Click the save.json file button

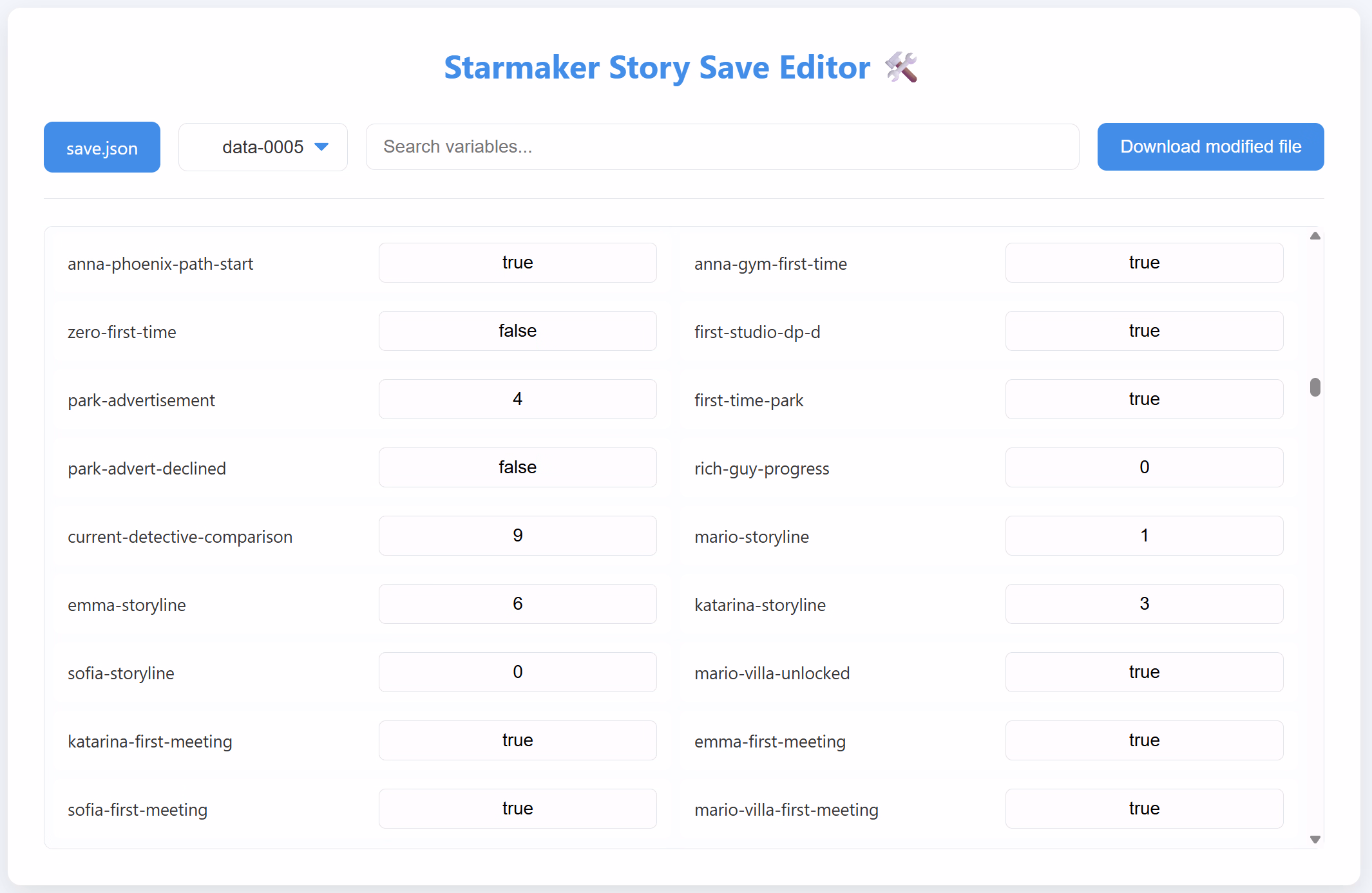(102, 147)
